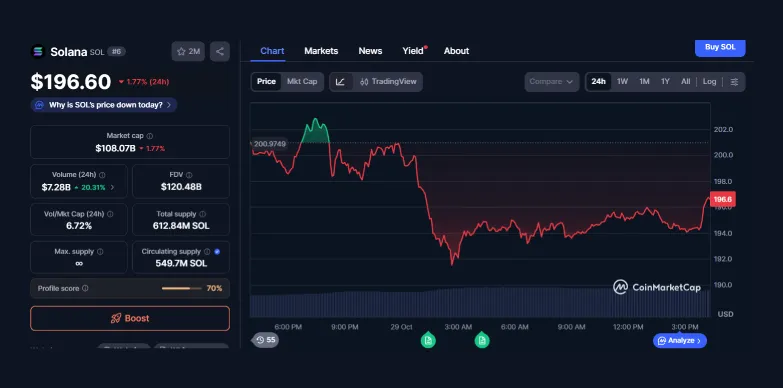Screen dimensions: 783x388
Task: Expand Volume (24h) details chevron
Action: pos(112,187)
